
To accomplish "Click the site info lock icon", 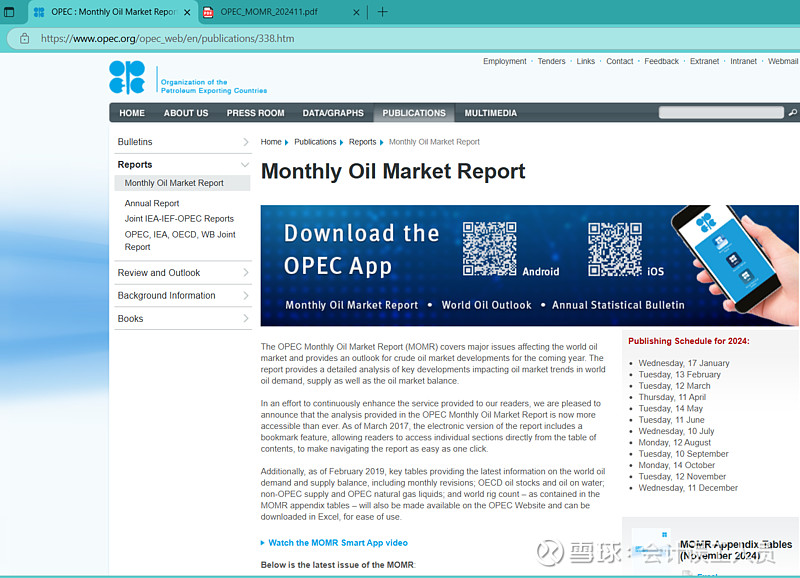I will [24, 38].
